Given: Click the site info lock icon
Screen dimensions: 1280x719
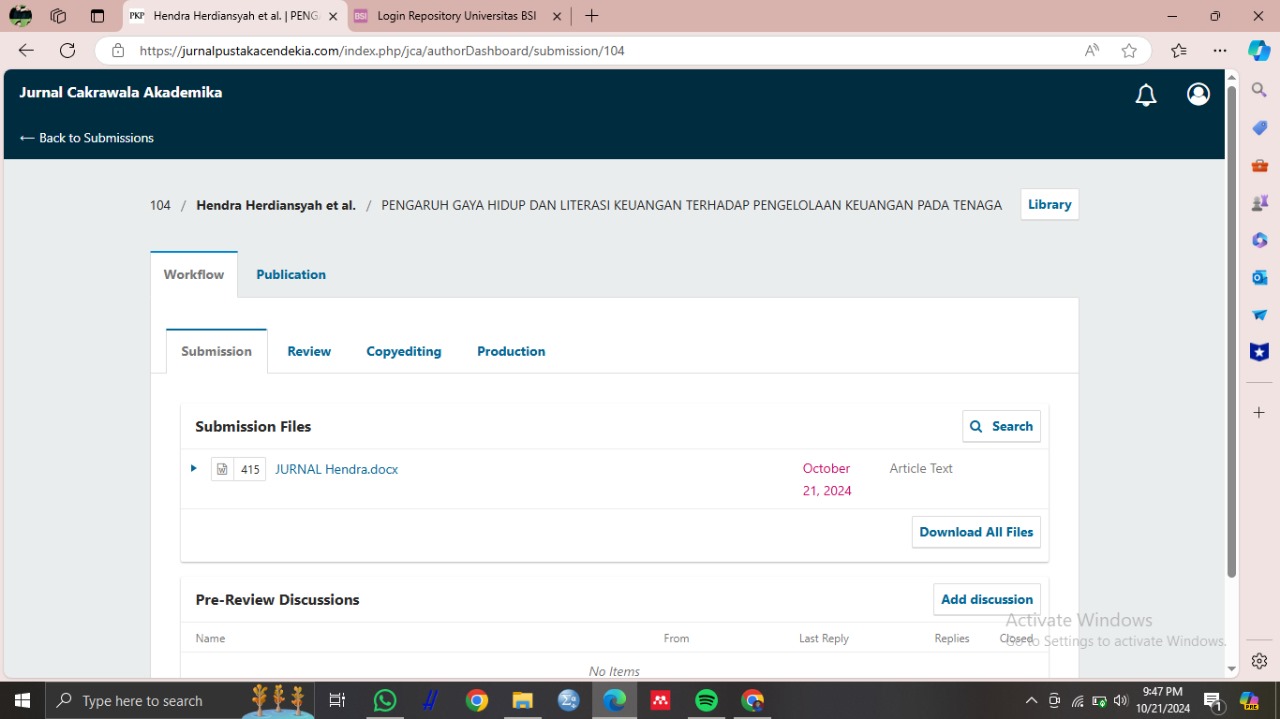Looking at the screenshot, I should point(118,50).
